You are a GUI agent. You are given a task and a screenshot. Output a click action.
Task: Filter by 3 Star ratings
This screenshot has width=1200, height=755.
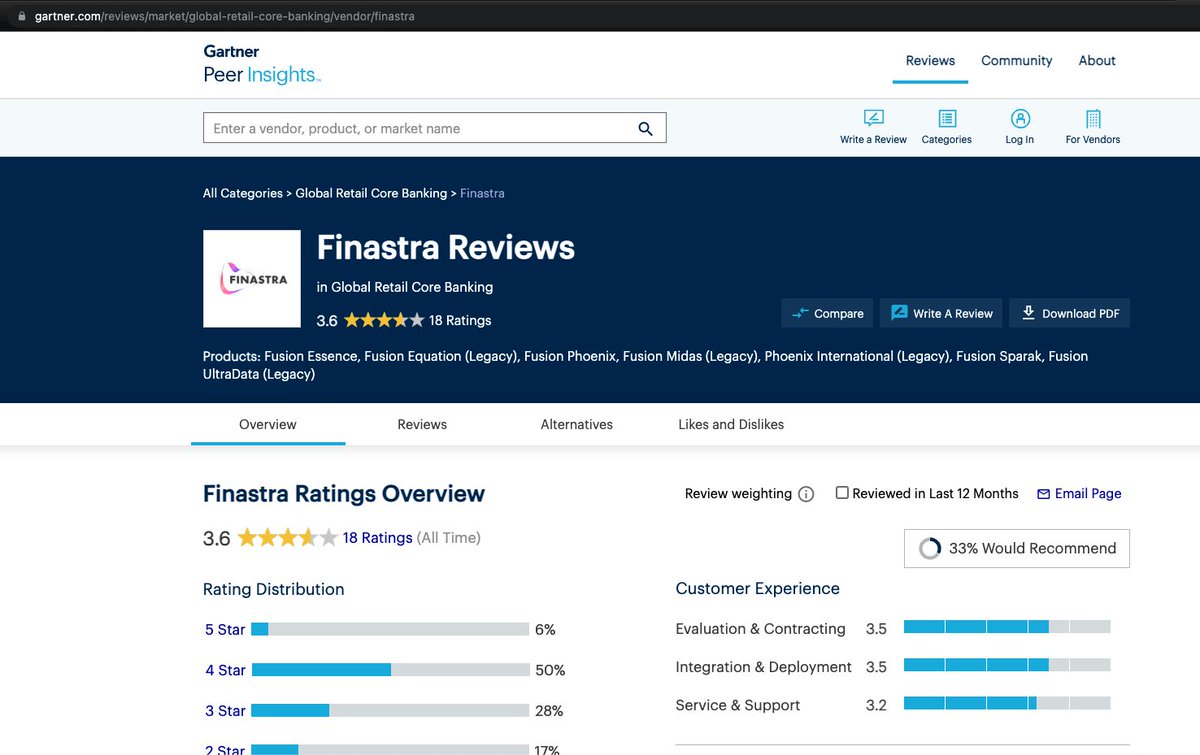(x=225, y=711)
